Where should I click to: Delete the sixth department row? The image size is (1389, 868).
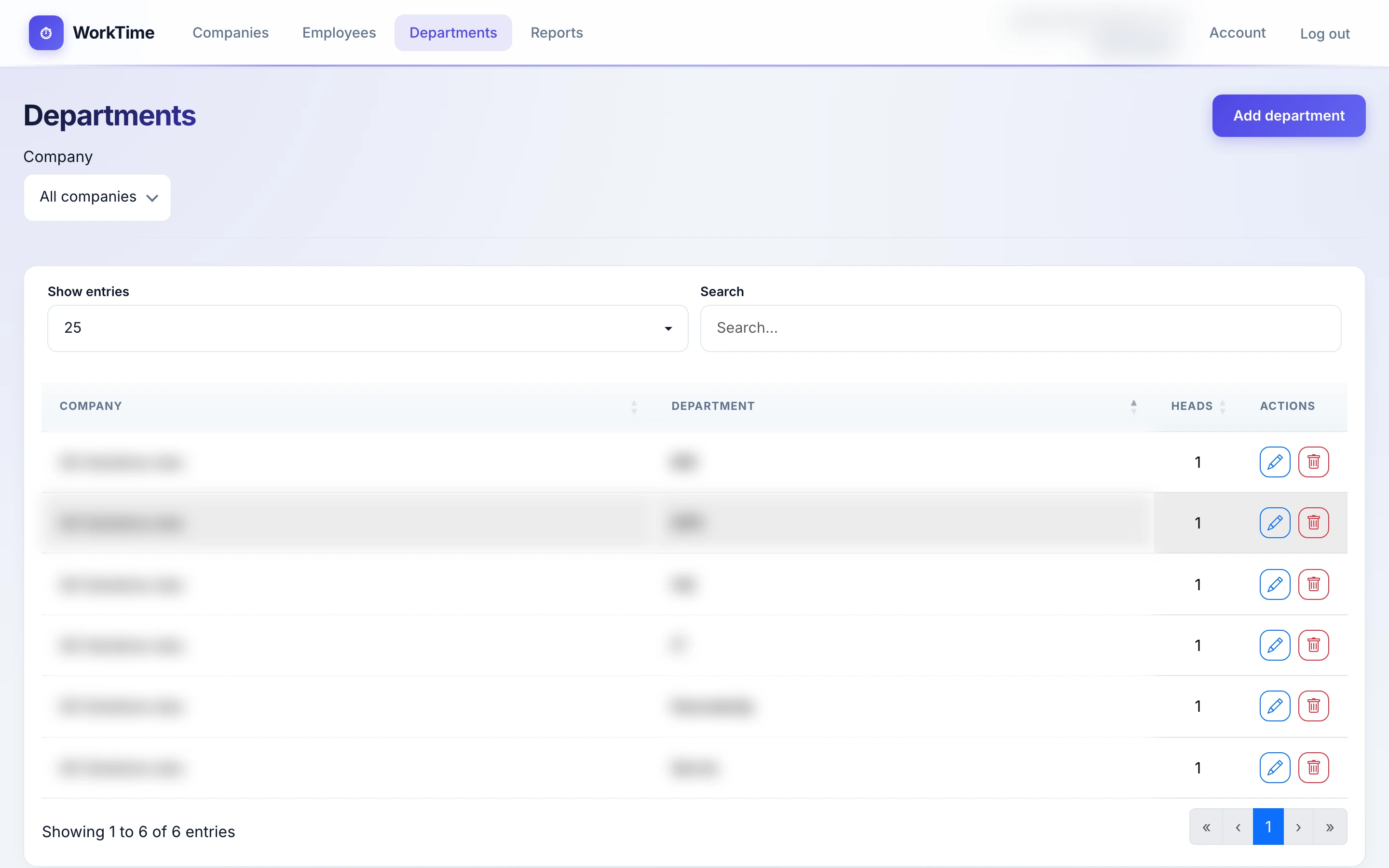(x=1313, y=768)
